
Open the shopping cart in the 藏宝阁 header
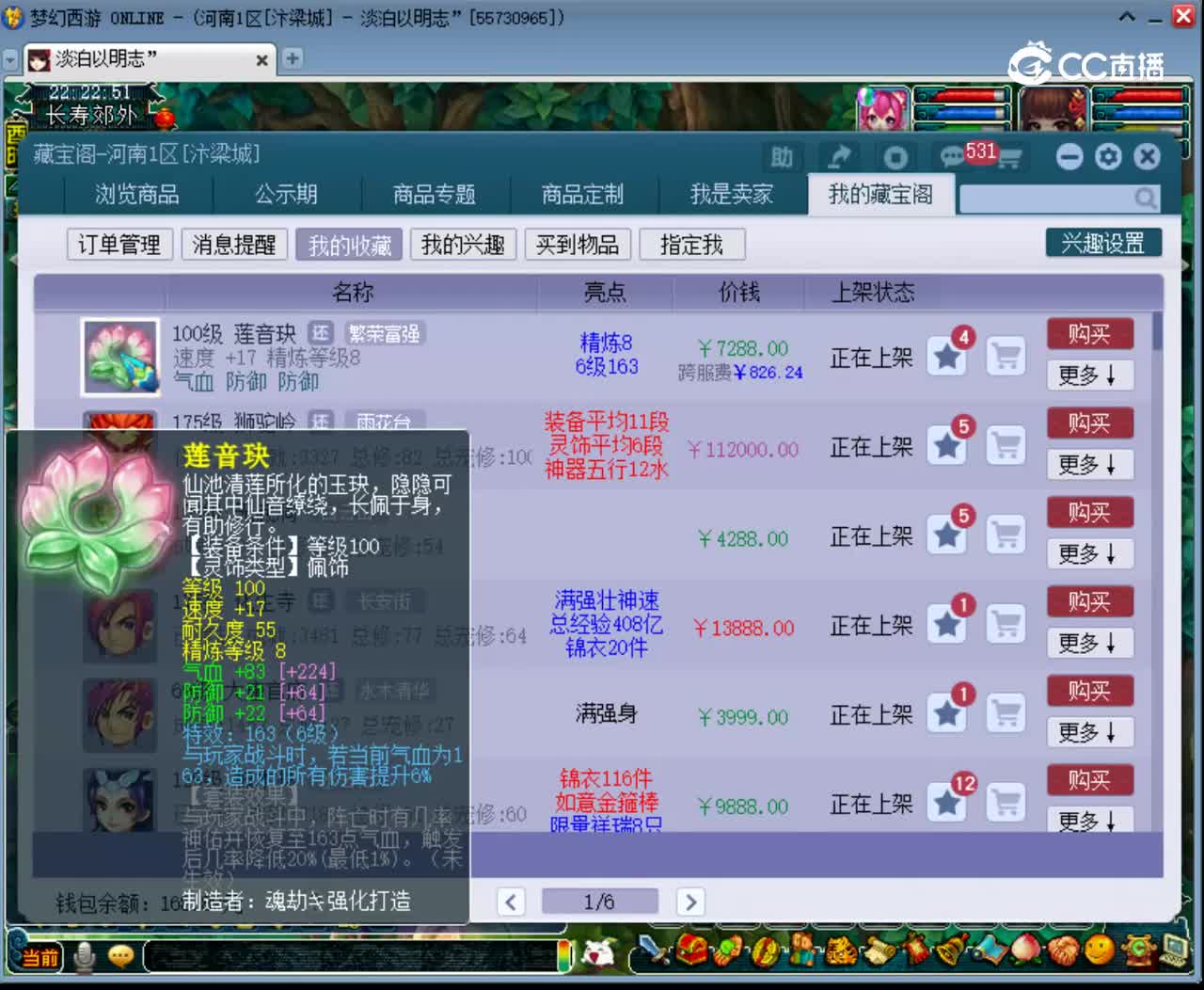tap(1009, 157)
